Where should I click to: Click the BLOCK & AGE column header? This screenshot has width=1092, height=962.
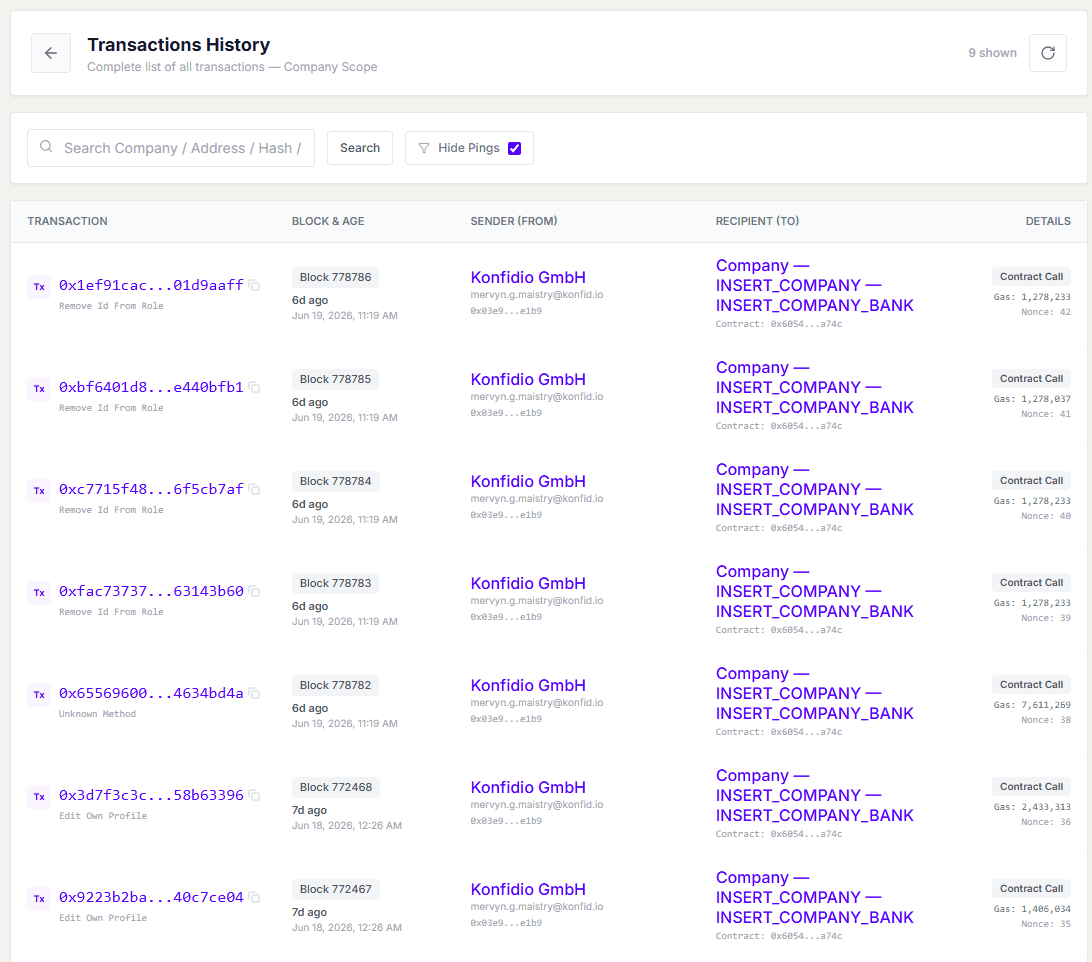tap(328, 221)
